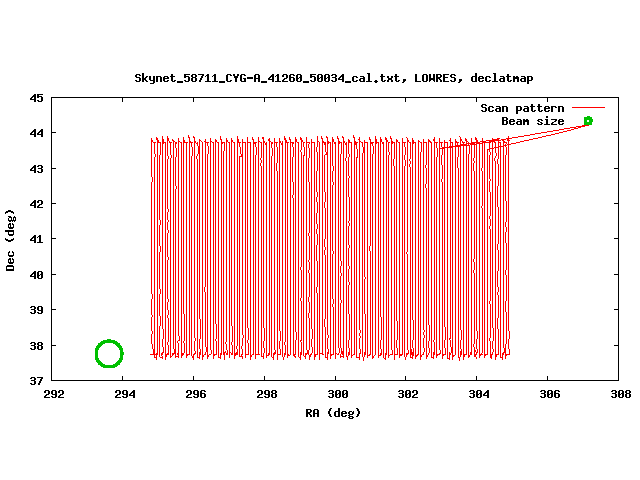Image resolution: width=640 pixels, height=480 pixels.
Task: Click the Dec axis tick label 42
Action: pos(36,204)
